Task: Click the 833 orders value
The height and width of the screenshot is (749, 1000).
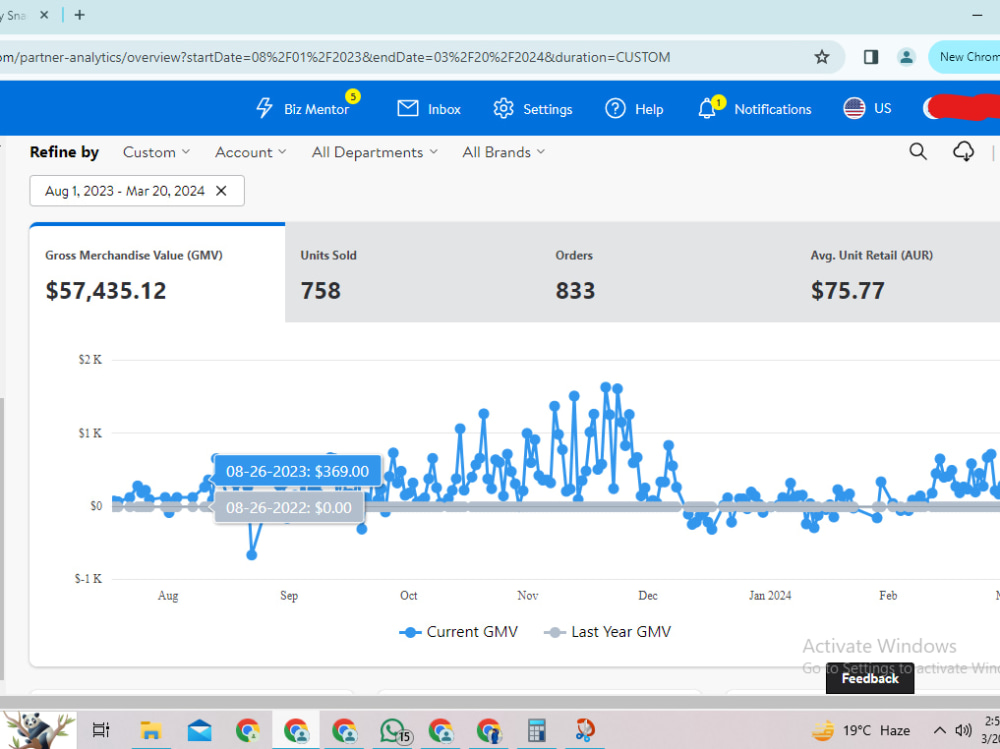Action: 575,291
